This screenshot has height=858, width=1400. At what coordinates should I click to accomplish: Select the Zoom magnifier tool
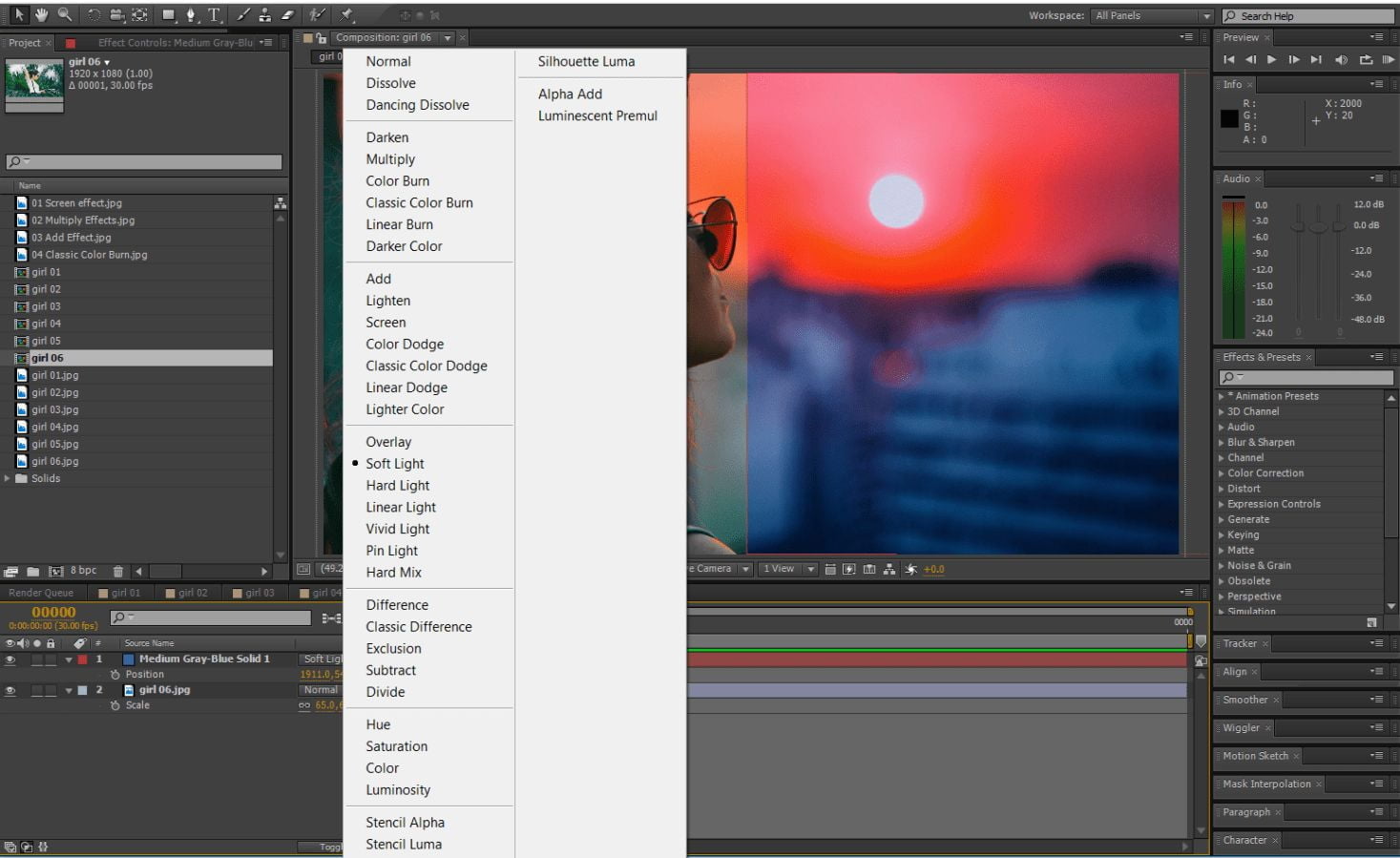pos(65,14)
